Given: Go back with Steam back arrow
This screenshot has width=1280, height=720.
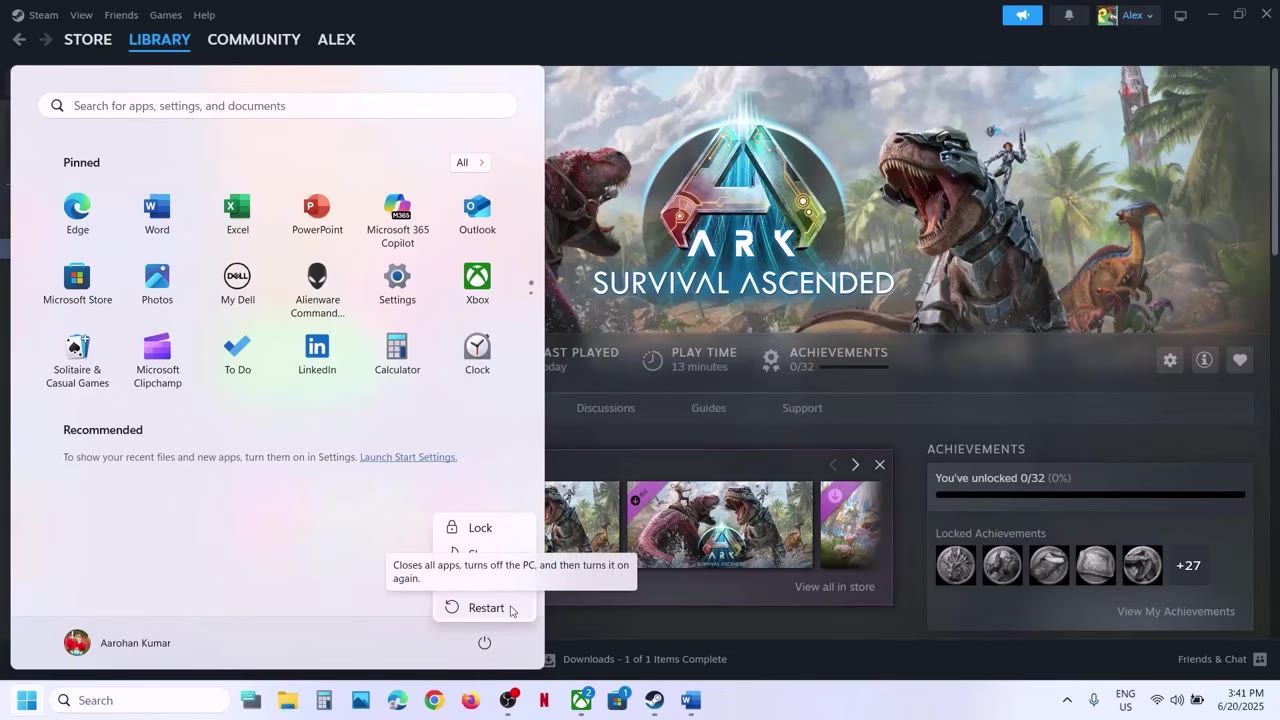Looking at the screenshot, I should 19,39.
